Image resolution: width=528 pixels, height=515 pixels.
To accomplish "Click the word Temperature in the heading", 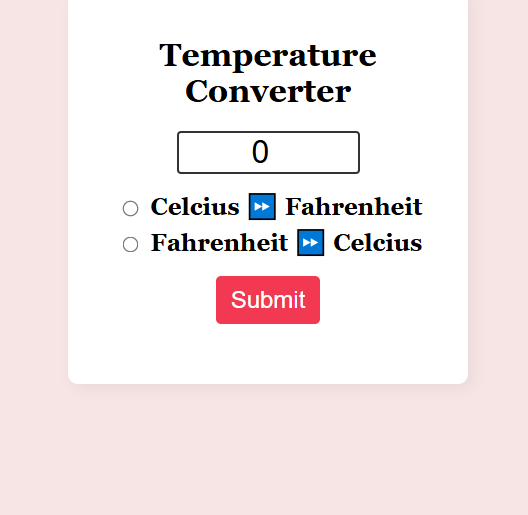I will 268,56.
